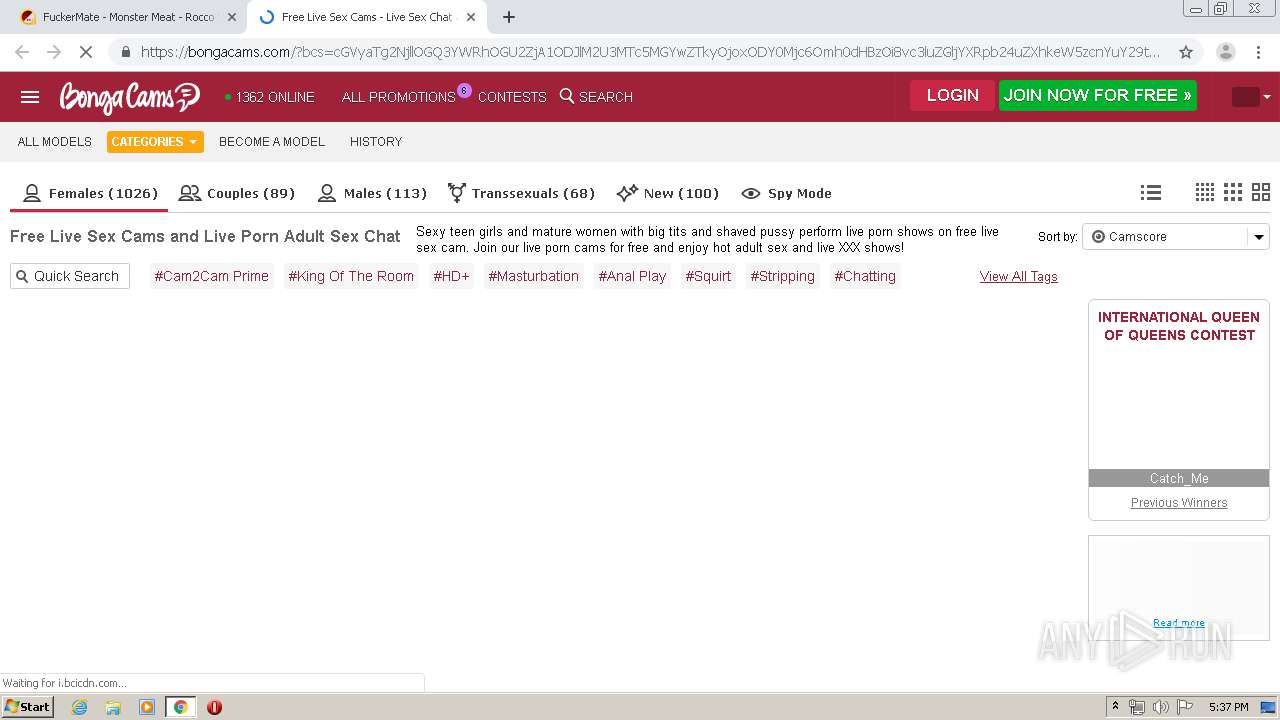
Task: Click the Read more link
Action: point(1179,623)
